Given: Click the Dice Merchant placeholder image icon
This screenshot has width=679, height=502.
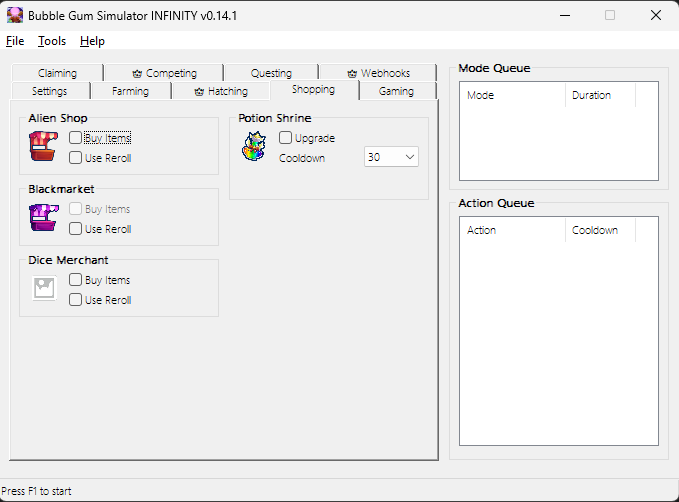Looking at the screenshot, I should point(44,288).
